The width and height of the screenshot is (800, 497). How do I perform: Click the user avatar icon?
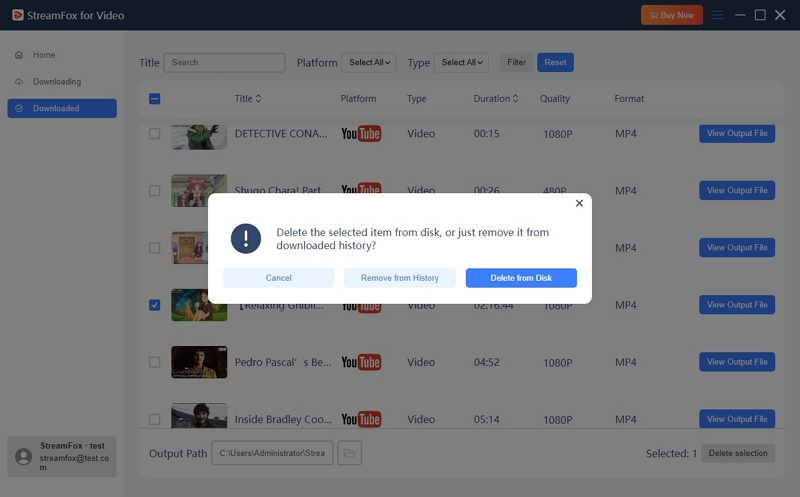[23, 456]
